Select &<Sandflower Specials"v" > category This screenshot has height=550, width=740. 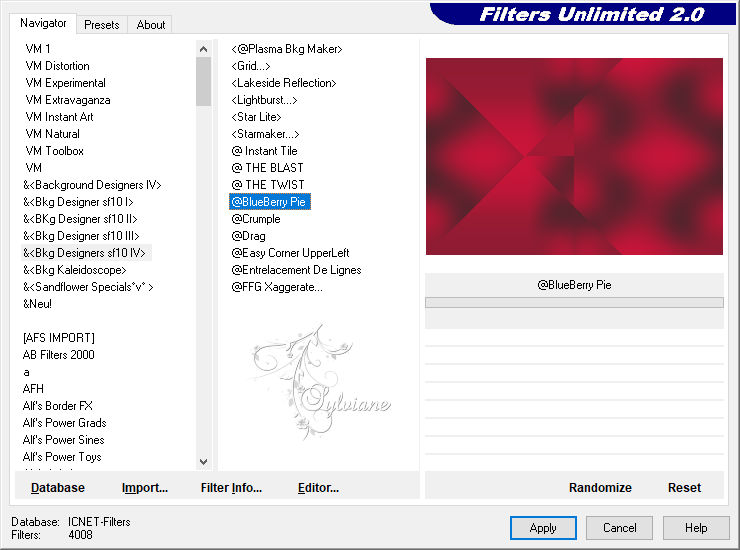[88, 287]
